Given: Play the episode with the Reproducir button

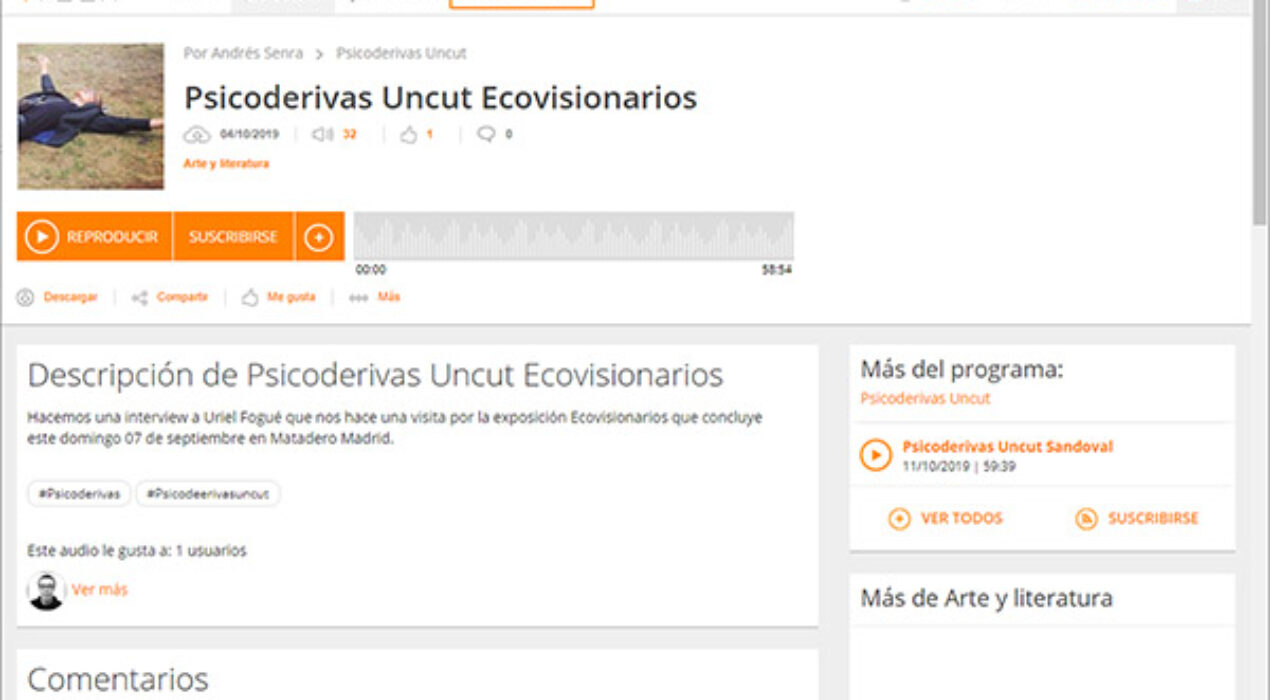Looking at the screenshot, I should [x=95, y=237].
